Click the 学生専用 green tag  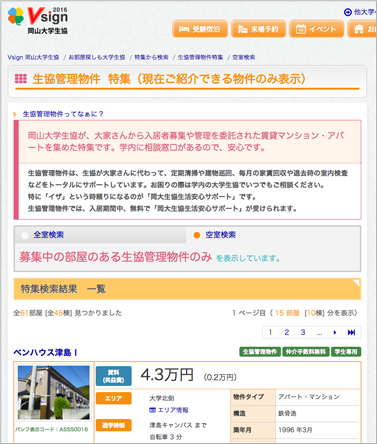[346, 352]
